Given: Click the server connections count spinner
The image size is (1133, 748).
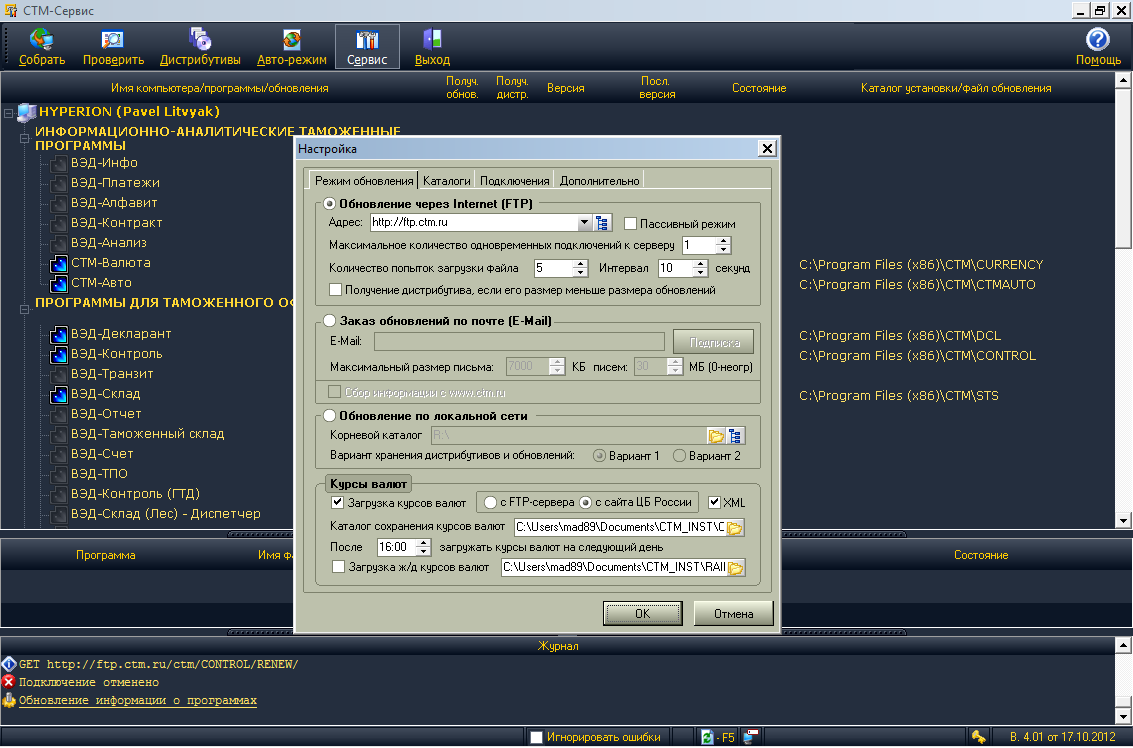Looking at the screenshot, I should 723,246.
